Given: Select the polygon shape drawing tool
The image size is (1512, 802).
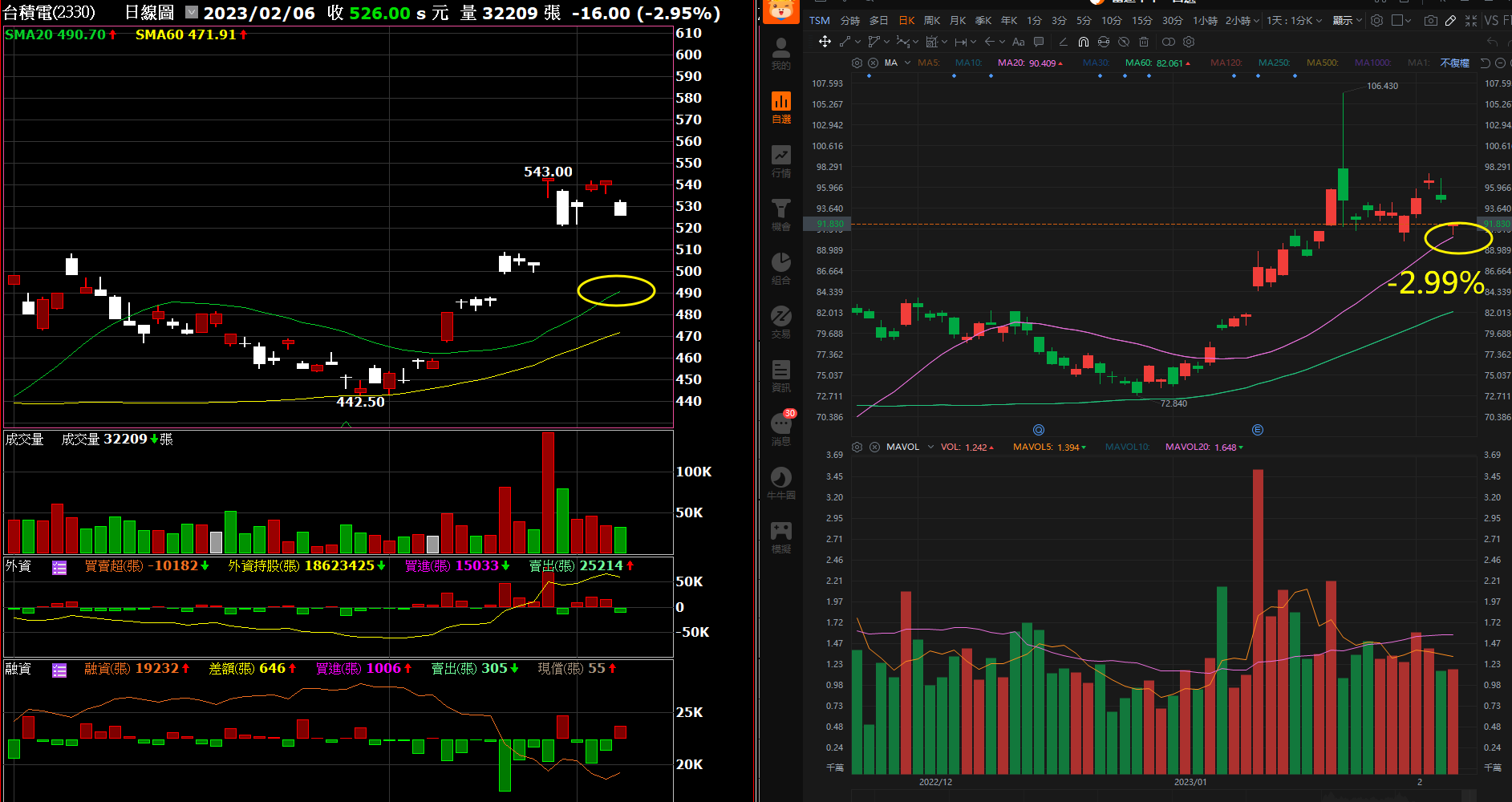Looking at the screenshot, I should click(874, 42).
